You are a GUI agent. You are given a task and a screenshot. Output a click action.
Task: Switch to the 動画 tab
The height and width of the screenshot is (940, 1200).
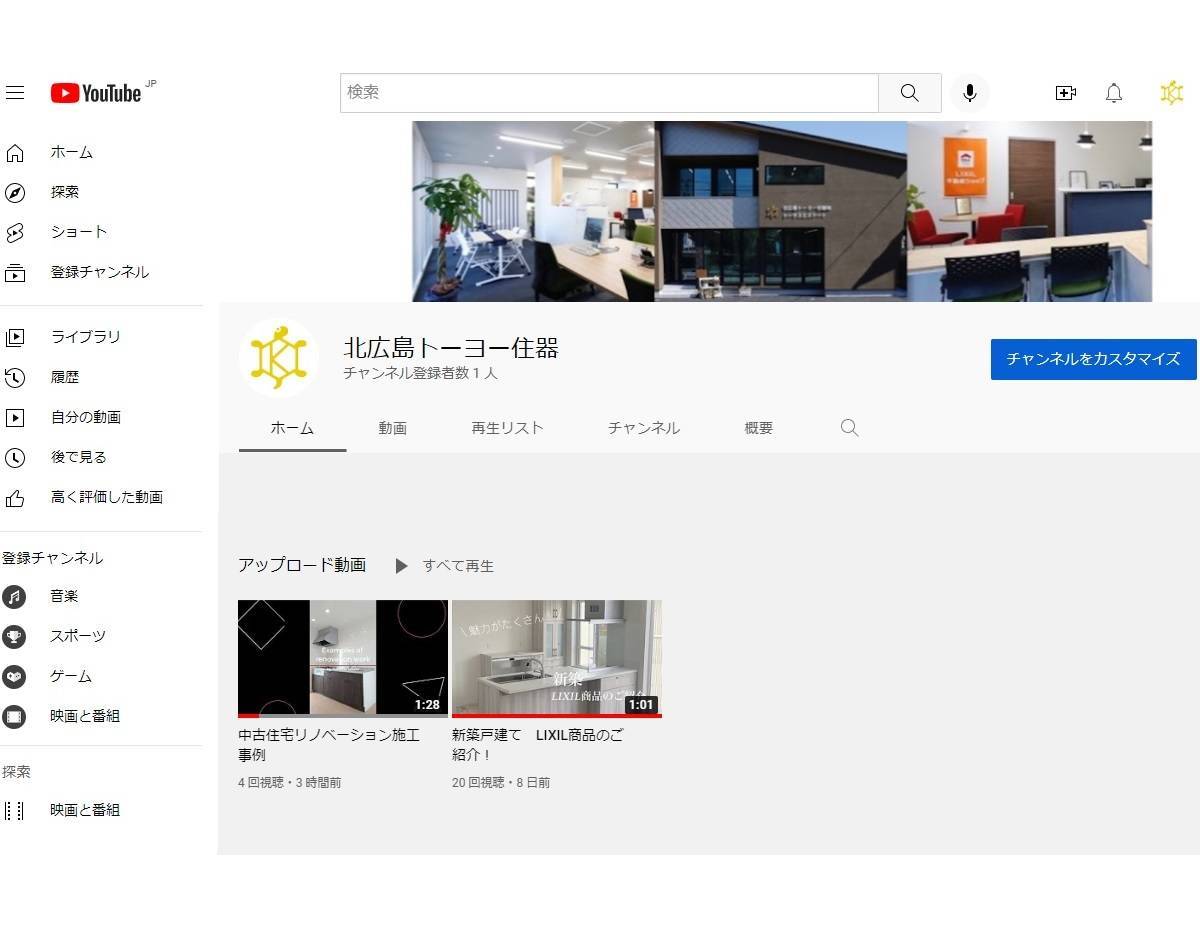392,428
